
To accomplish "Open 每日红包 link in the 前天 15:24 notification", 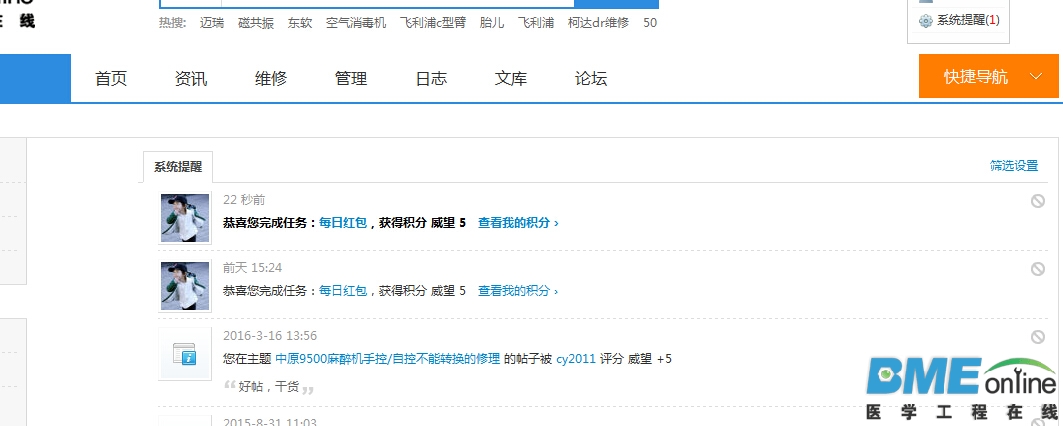I will [343, 291].
